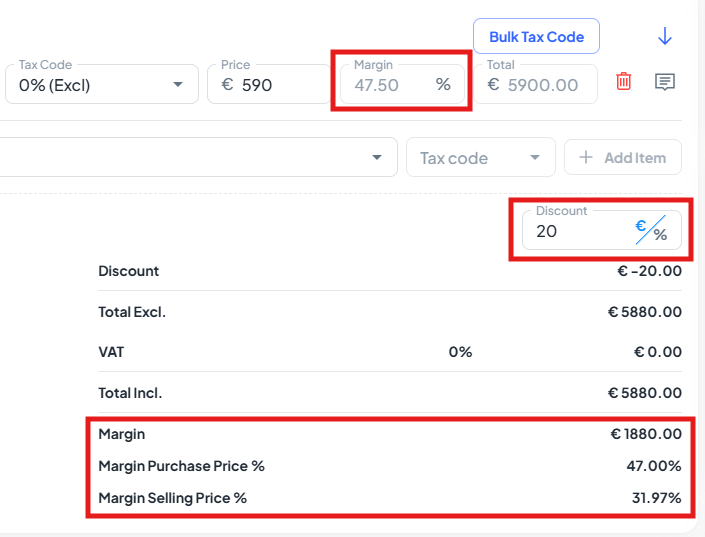Click the percent symbol in Margin field
The image size is (705, 537).
coord(443,84)
